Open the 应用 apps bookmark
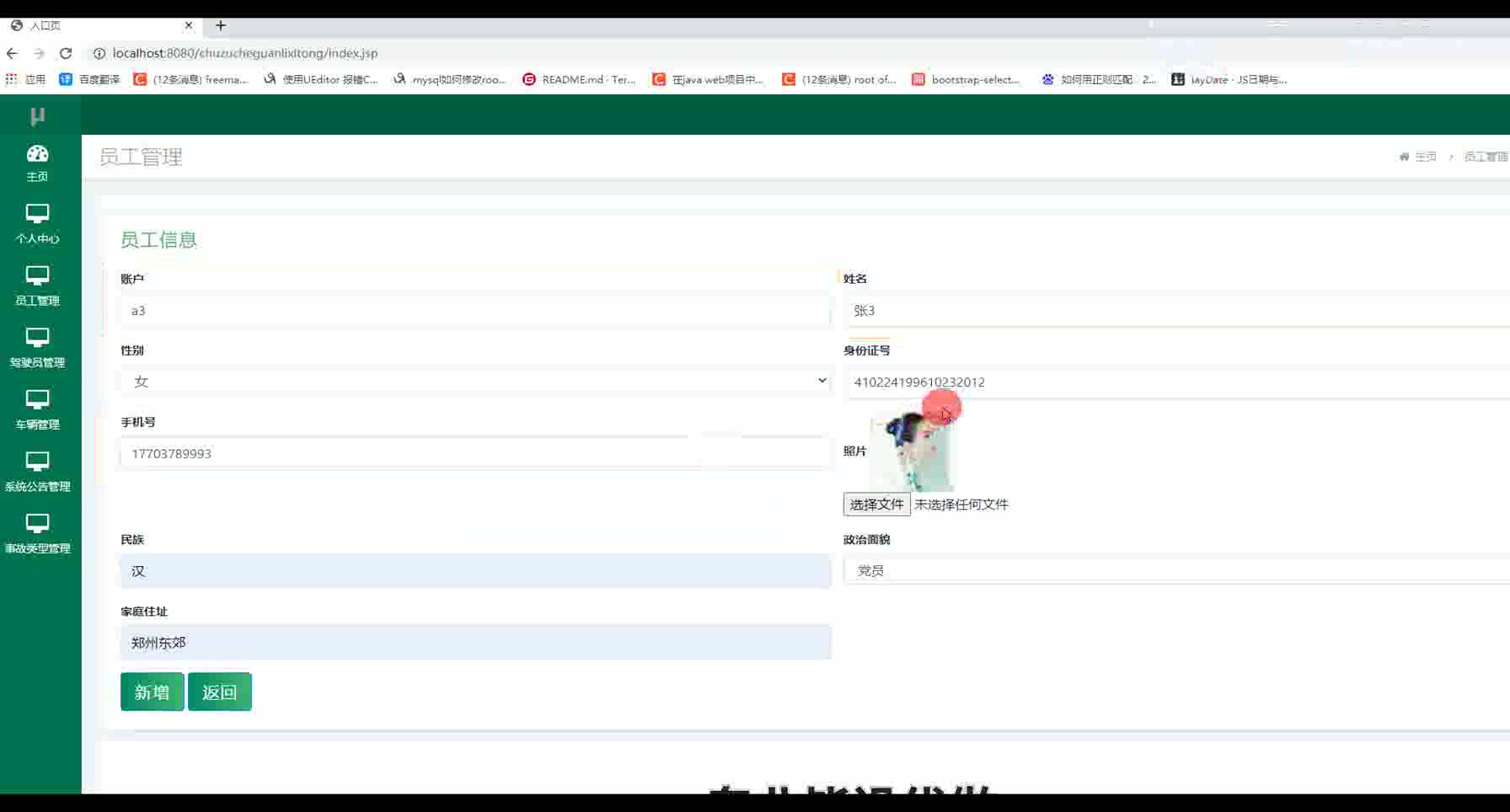 (25, 79)
